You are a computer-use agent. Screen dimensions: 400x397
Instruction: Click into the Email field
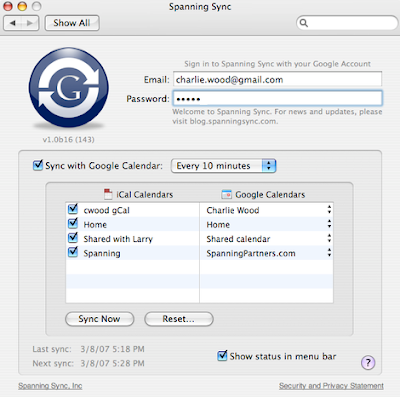tap(277, 80)
